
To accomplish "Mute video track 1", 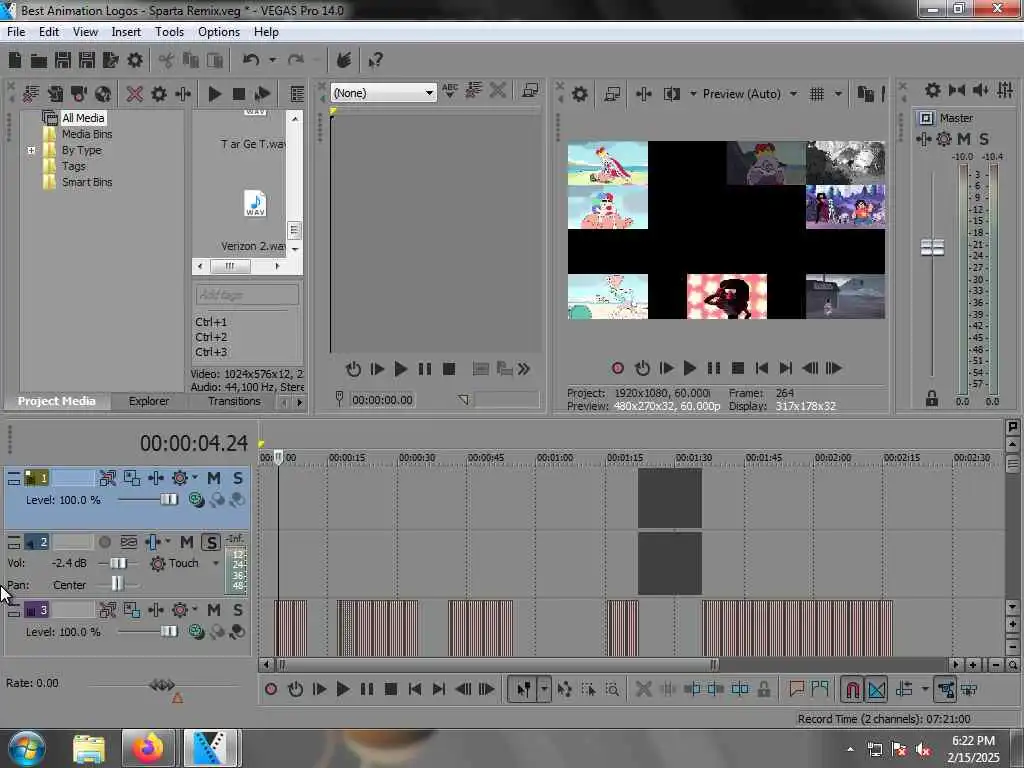I will tap(214, 479).
